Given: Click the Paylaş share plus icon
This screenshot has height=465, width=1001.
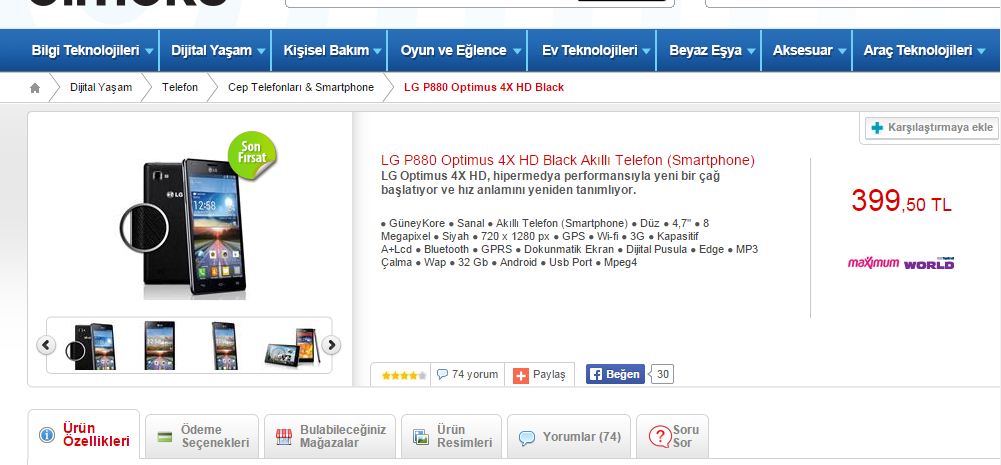Looking at the screenshot, I should pyautogui.click(x=522, y=376).
